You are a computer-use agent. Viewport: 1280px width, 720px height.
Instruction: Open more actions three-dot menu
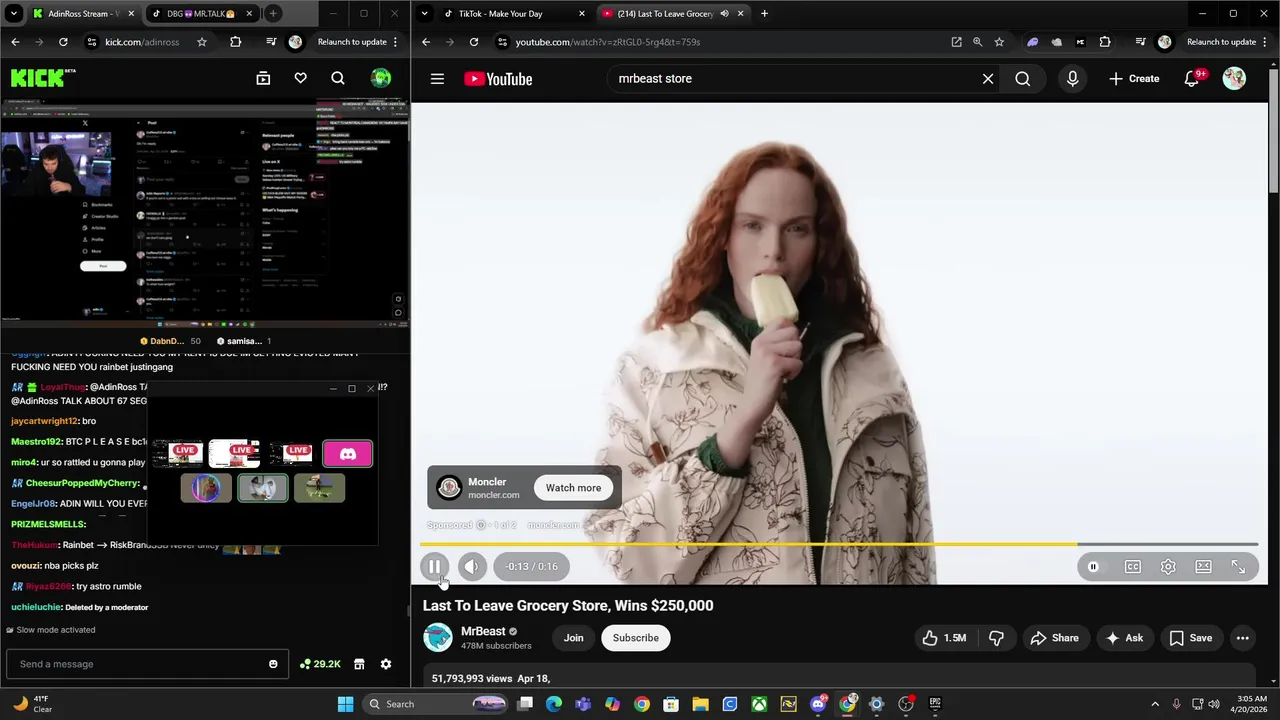(1242, 638)
